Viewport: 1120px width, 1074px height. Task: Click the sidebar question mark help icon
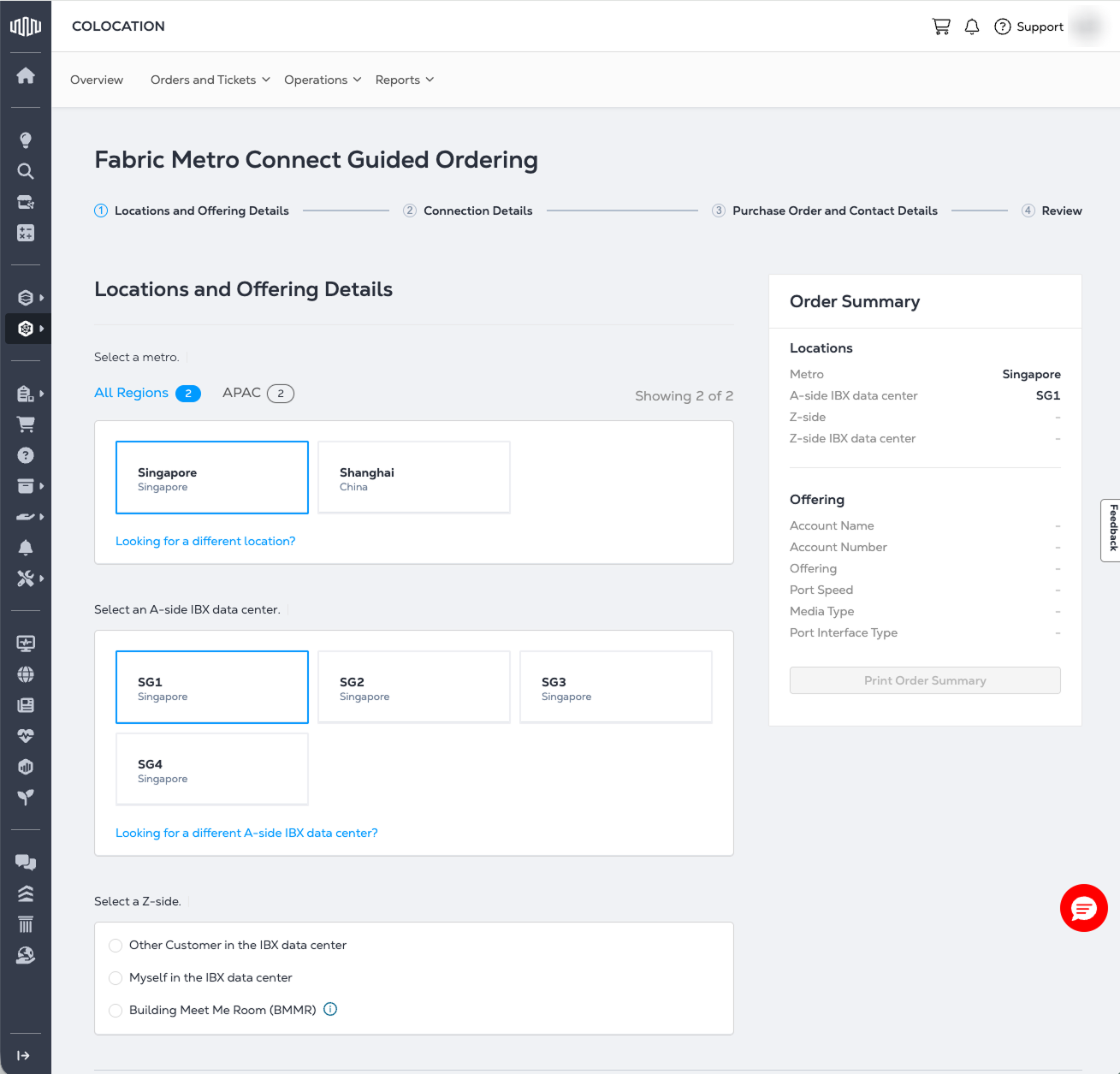26,455
